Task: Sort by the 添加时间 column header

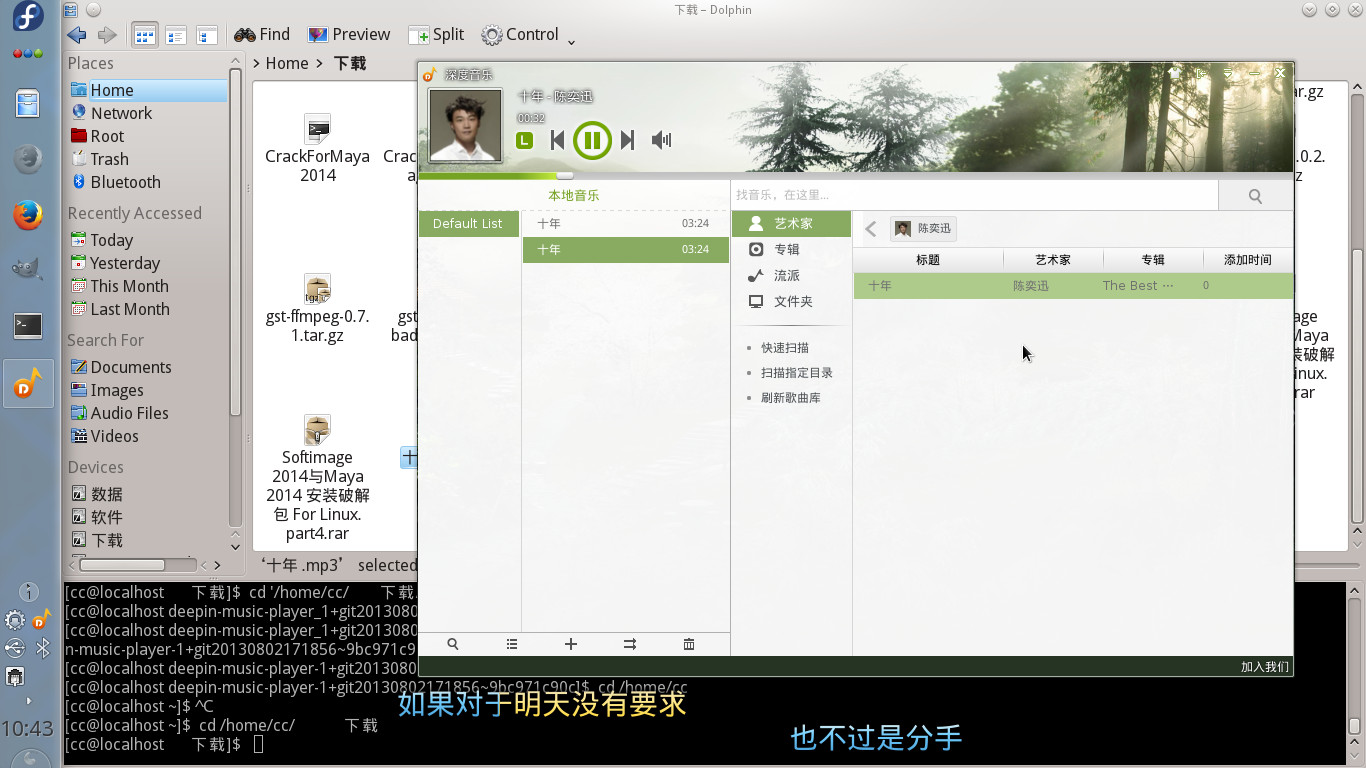Action: click(1248, 260)
